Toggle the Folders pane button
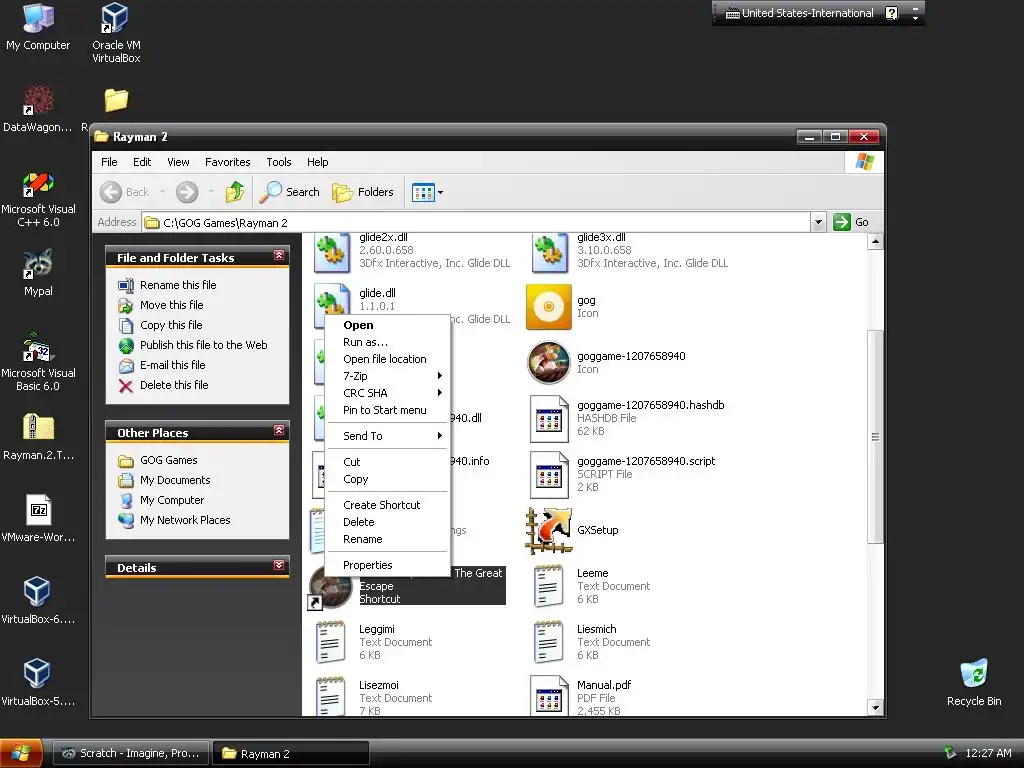This screenshot has width=1024, height=768. pos(363,192)
